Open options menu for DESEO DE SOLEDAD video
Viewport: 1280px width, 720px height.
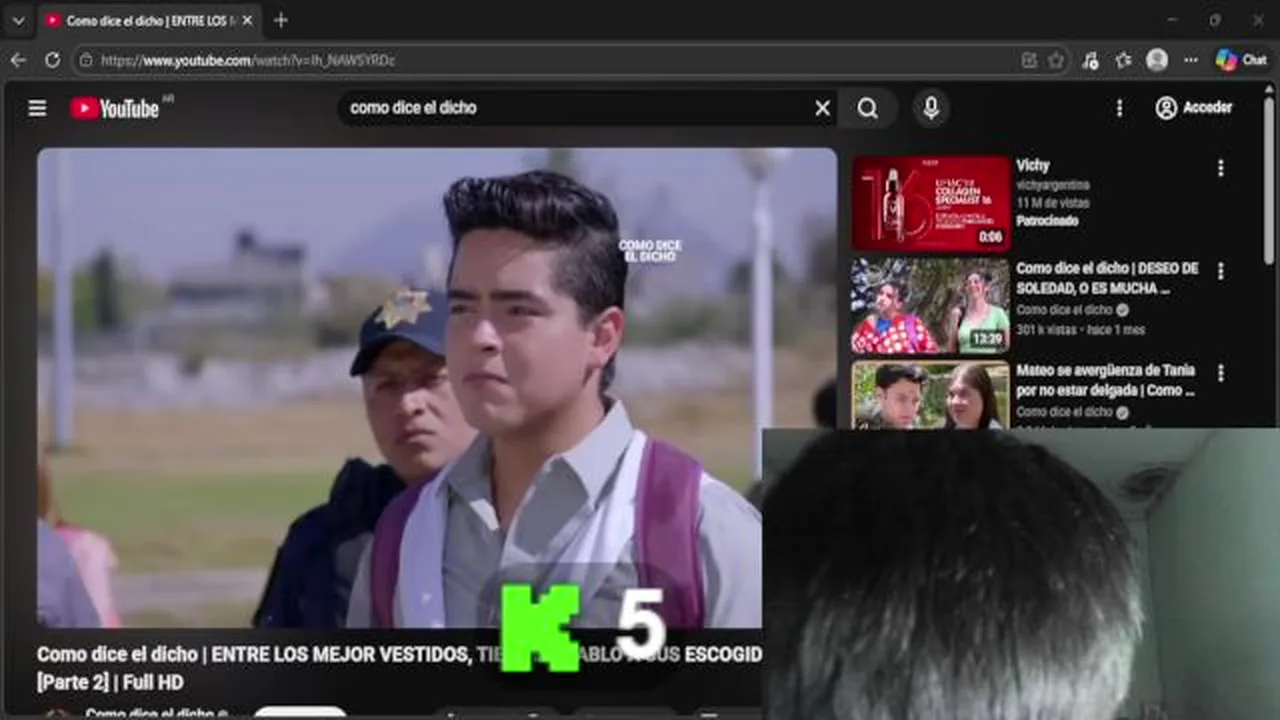[x=1220, y=271]
